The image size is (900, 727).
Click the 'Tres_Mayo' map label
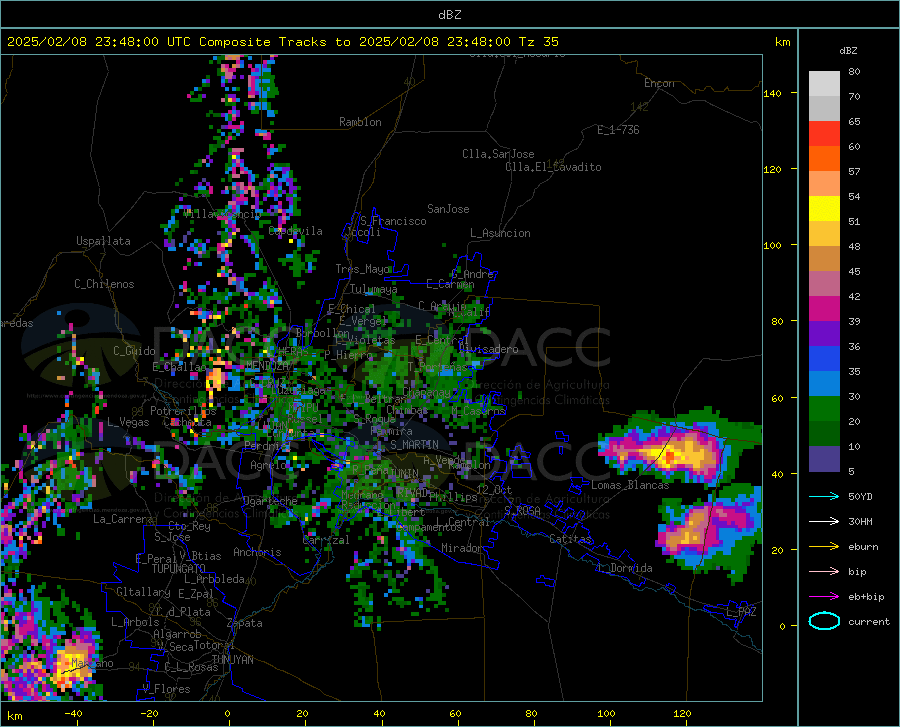click(362, 269)
